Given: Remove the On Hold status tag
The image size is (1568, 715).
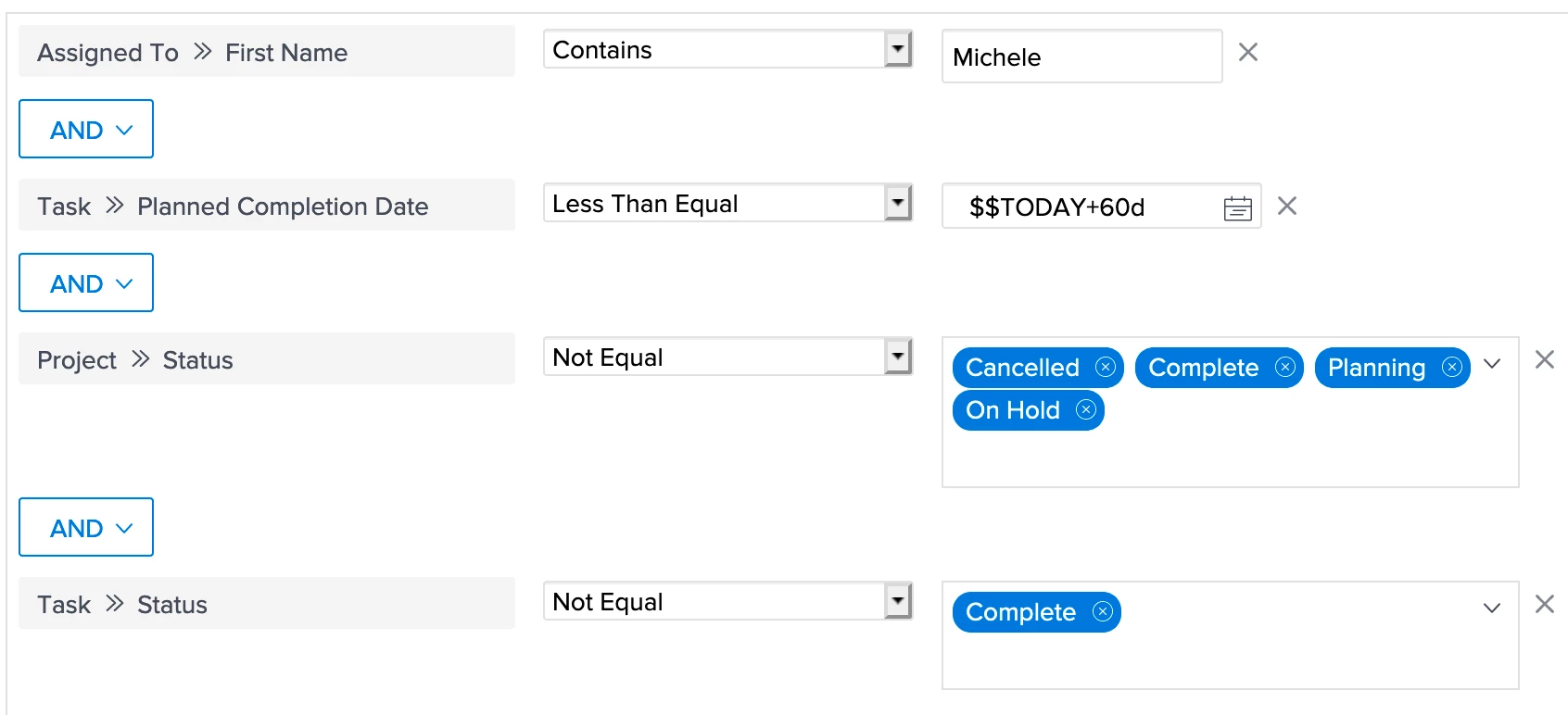Looking at the screenshot, I should coord(1085,410).
